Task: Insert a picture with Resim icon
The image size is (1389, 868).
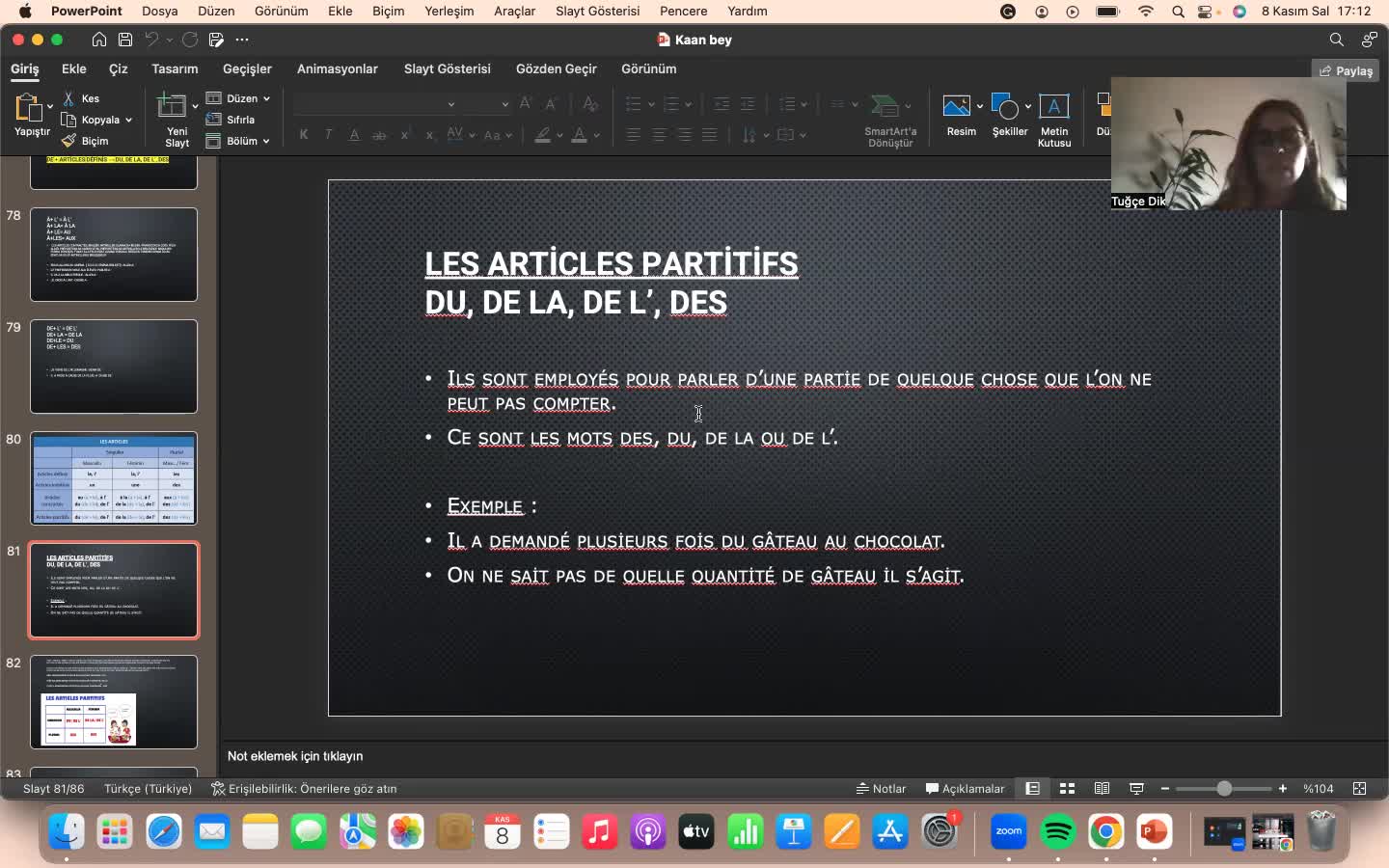Action: [956, 106]
